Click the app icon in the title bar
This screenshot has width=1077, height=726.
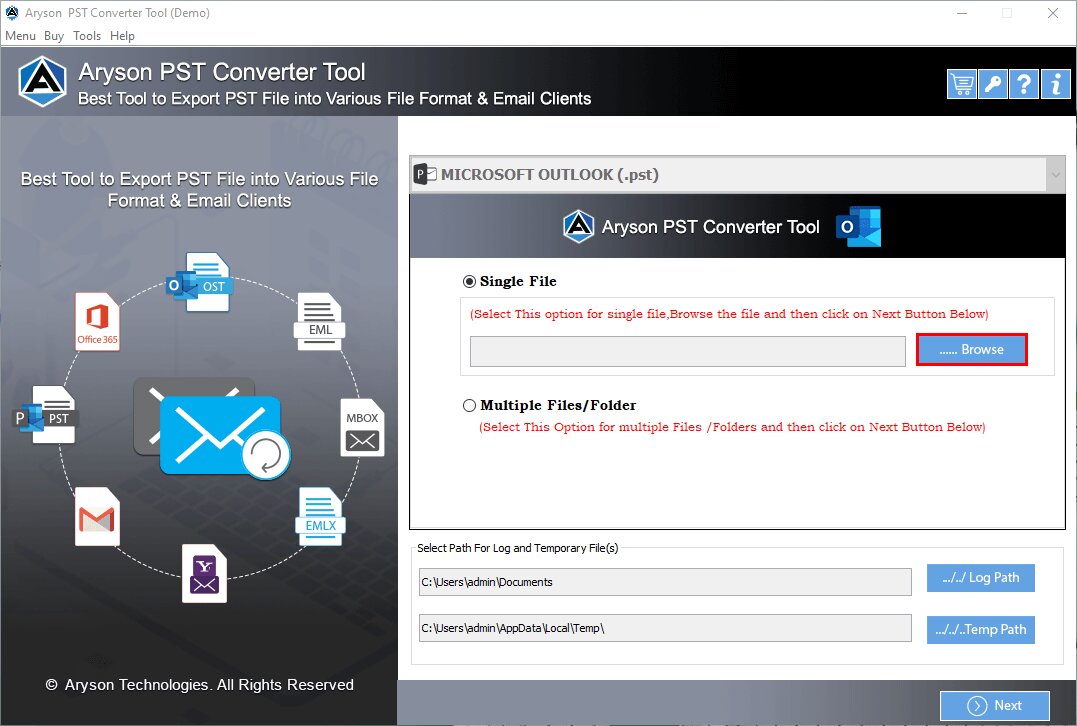point(12,12)
